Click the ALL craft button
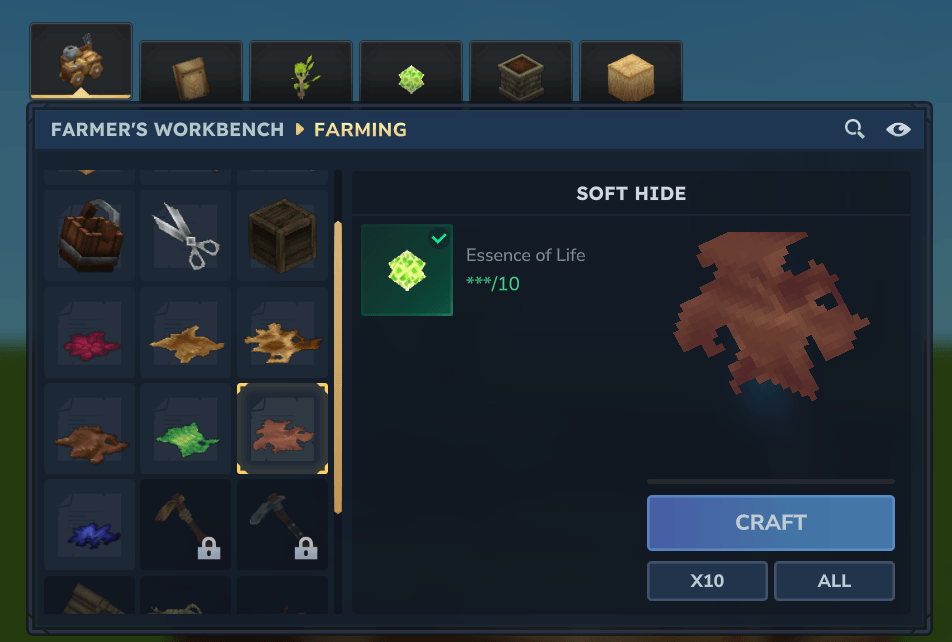The image size is (952, 642). pos(834,581)
